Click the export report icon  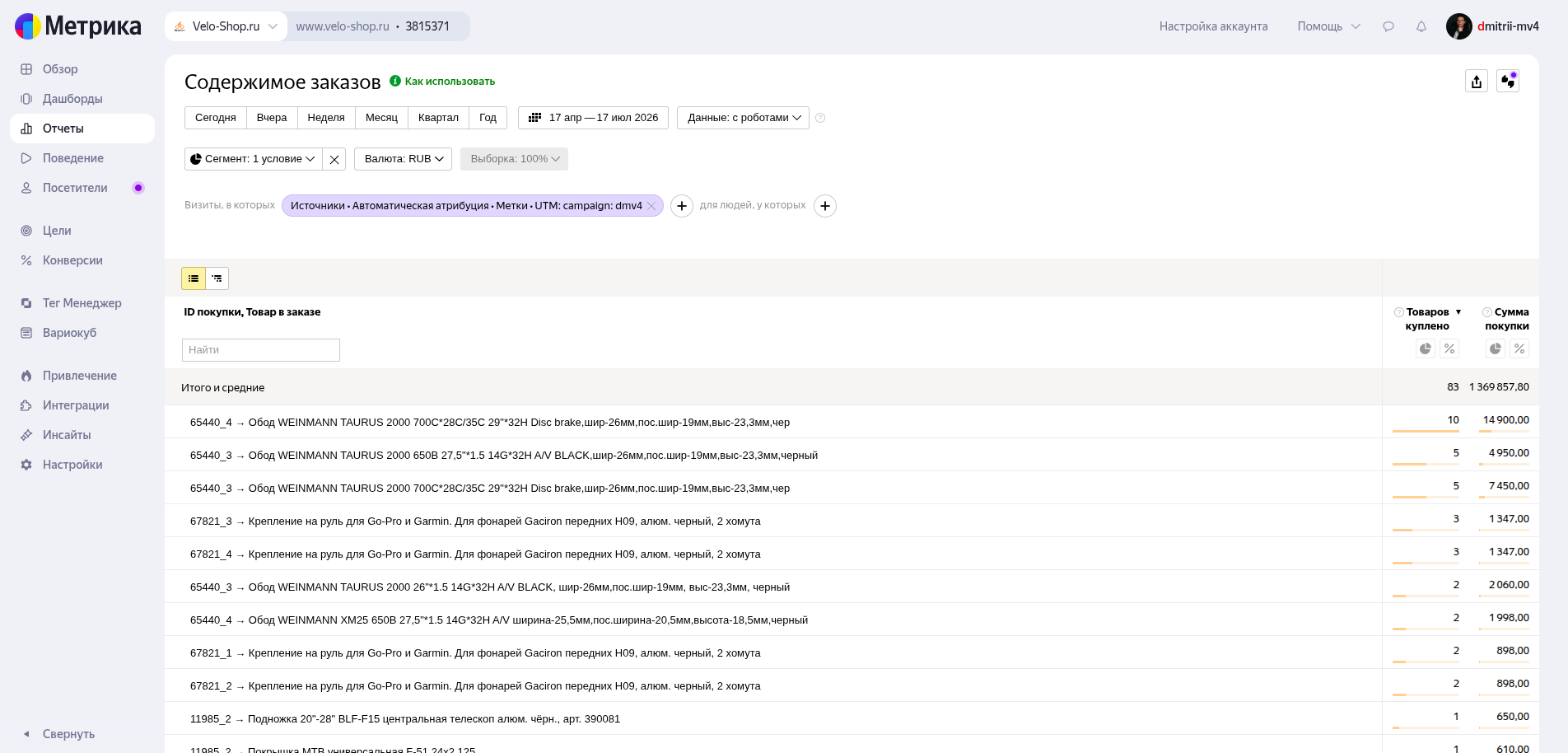[1477, 81]
